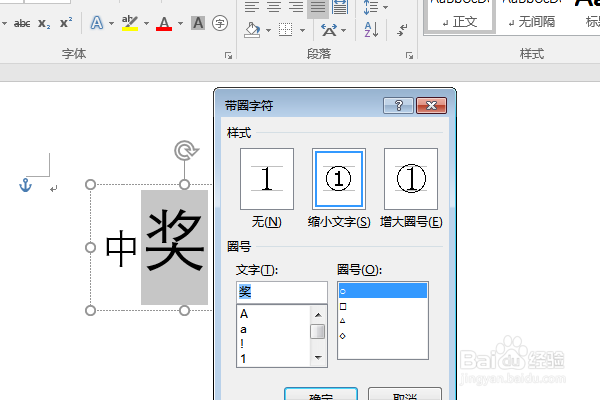Click help button in 带圈字符 dialog
The image size is (600, 400).
(x=398, y=105)
